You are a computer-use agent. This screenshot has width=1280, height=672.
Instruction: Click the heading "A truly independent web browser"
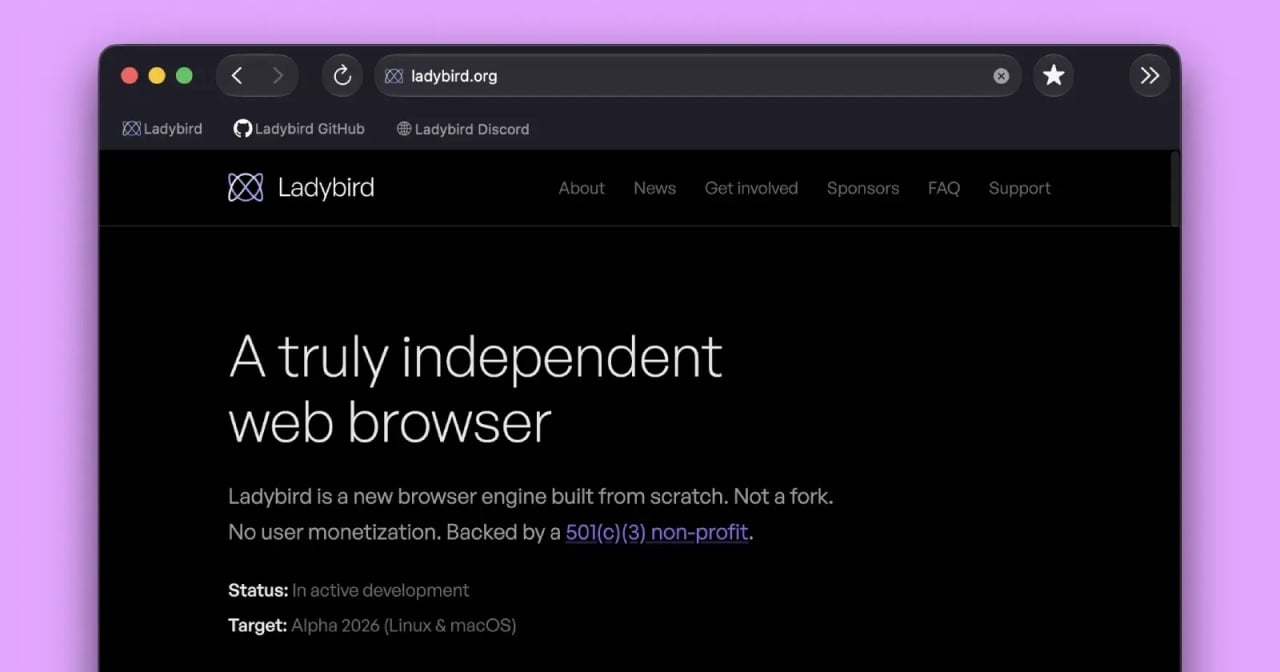[475, 389]
